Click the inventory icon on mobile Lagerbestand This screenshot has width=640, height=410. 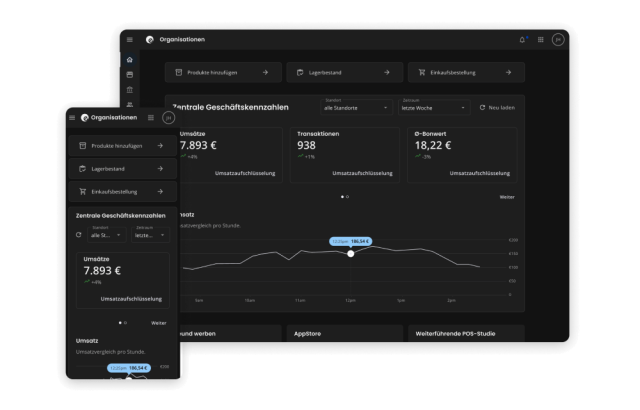point(82,169)
